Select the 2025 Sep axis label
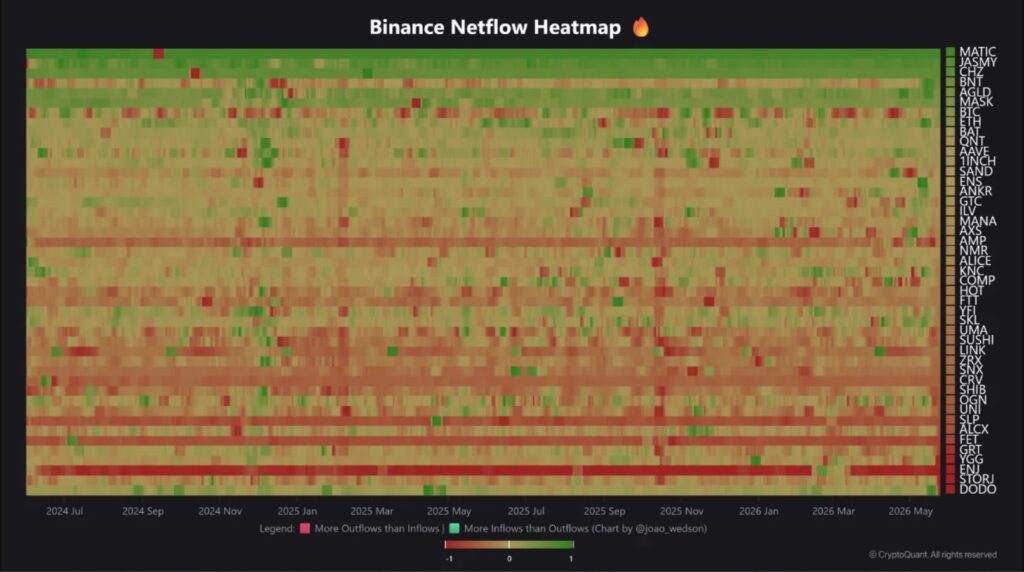Screen dimensions: 1024x572 coord(604,511)
